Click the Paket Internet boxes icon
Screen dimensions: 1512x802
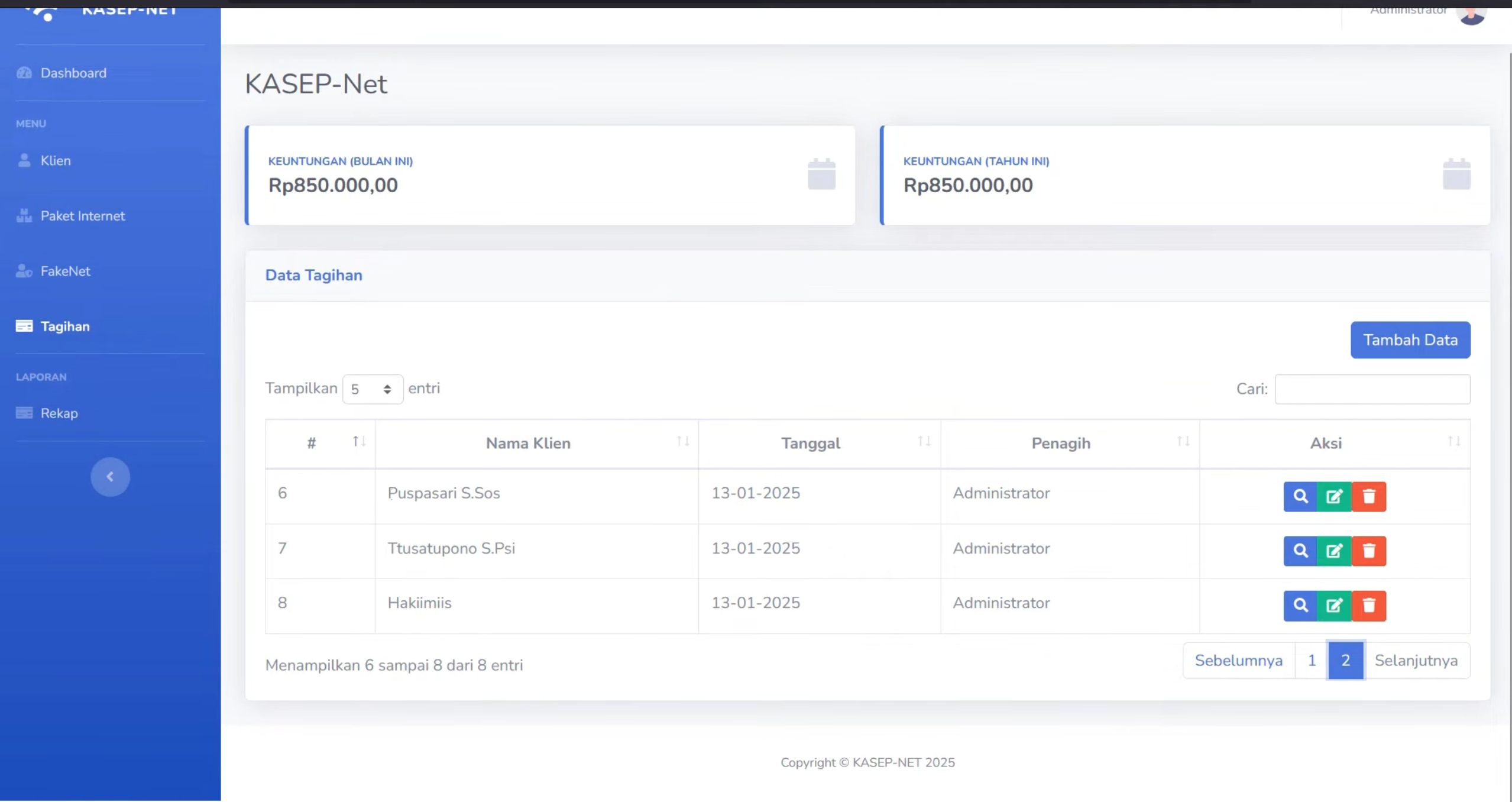pyautogui.click(x=24, y=216)
